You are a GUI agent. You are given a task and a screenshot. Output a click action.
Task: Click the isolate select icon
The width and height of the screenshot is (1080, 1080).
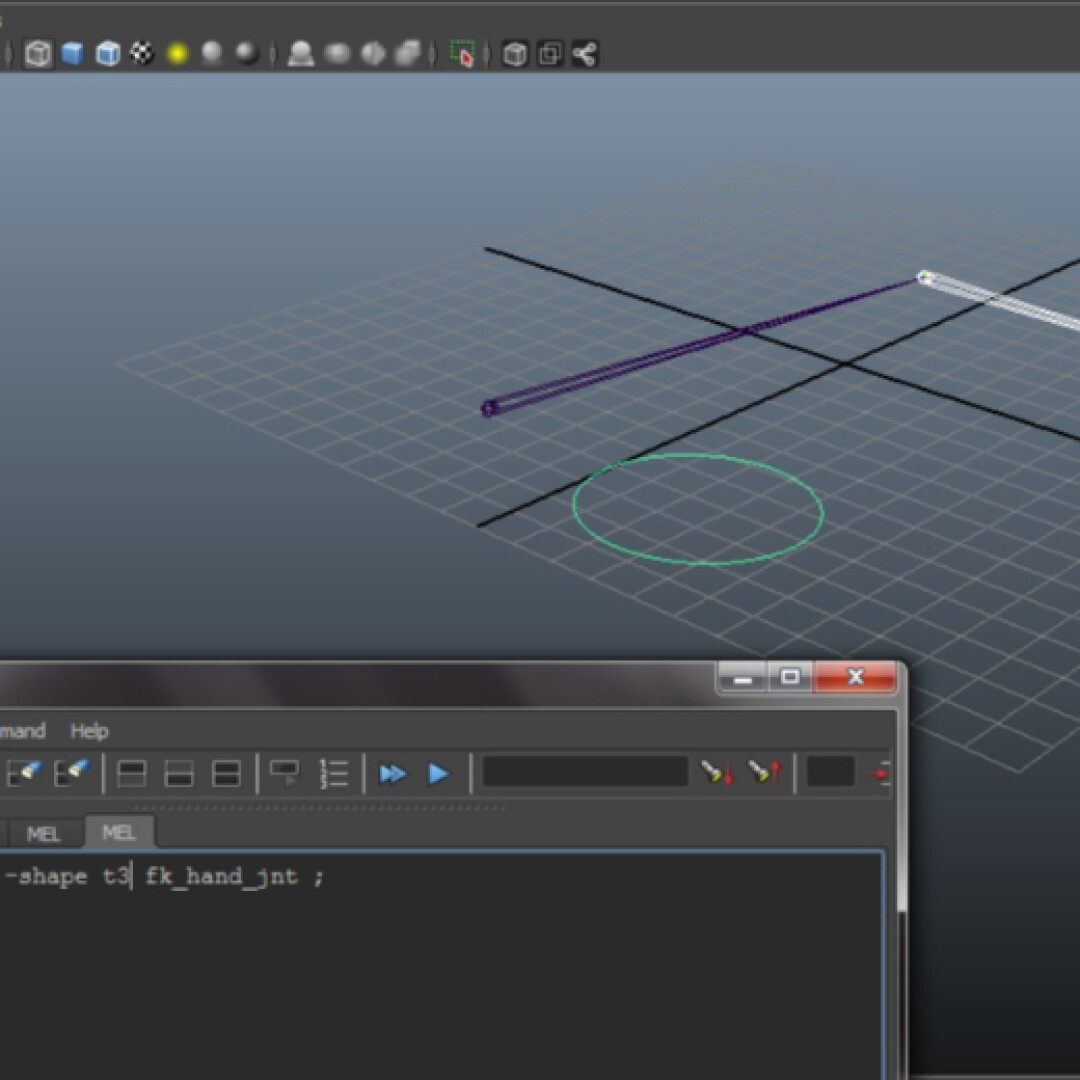(x=461, y=53)
